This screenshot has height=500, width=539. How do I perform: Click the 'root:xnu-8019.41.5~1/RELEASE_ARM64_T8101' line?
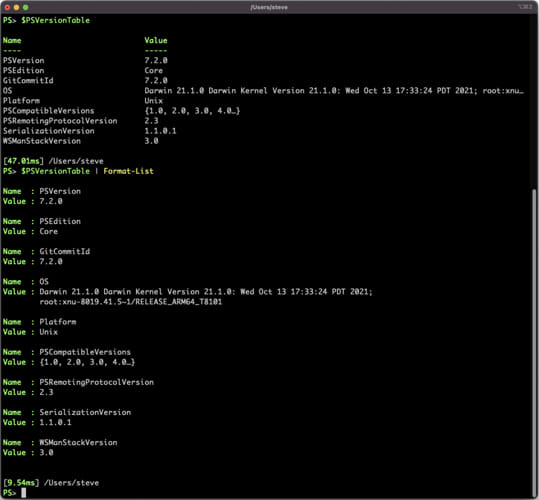131,302
